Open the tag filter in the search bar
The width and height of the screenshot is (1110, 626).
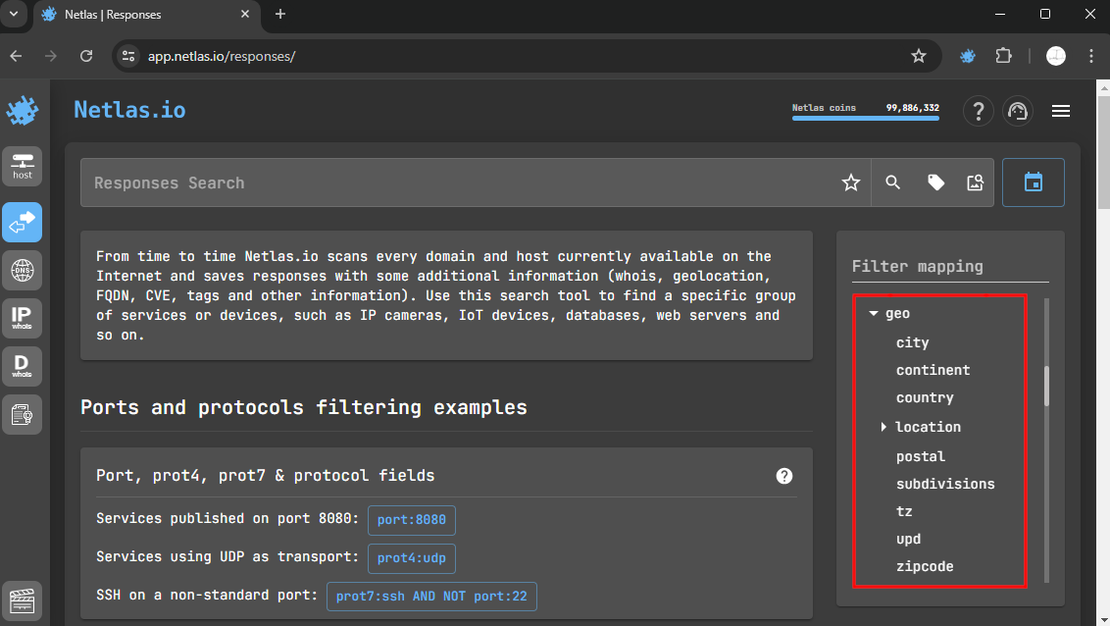click(x=935, y=182)
